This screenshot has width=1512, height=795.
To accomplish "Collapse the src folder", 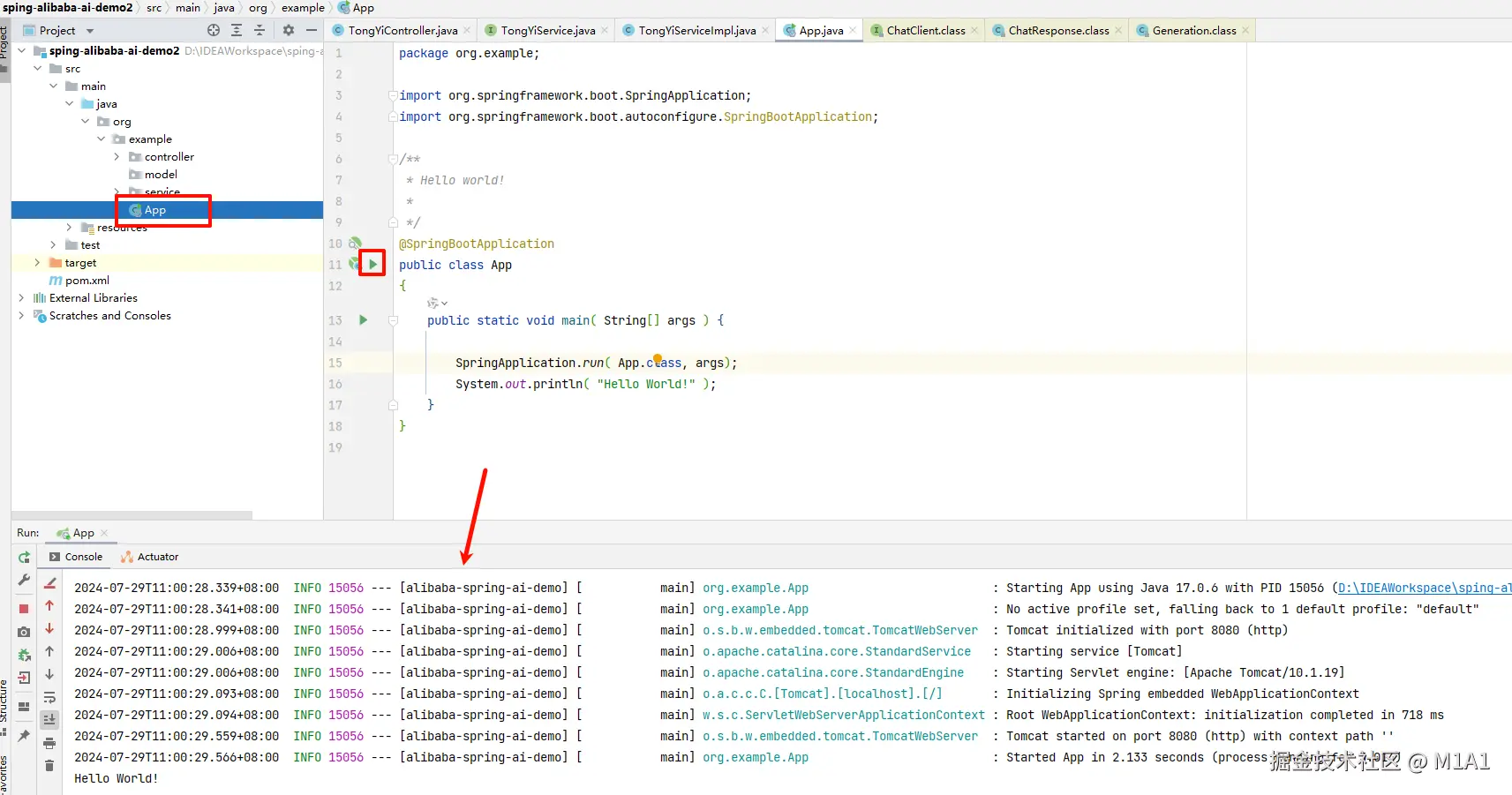I will 38,69.
